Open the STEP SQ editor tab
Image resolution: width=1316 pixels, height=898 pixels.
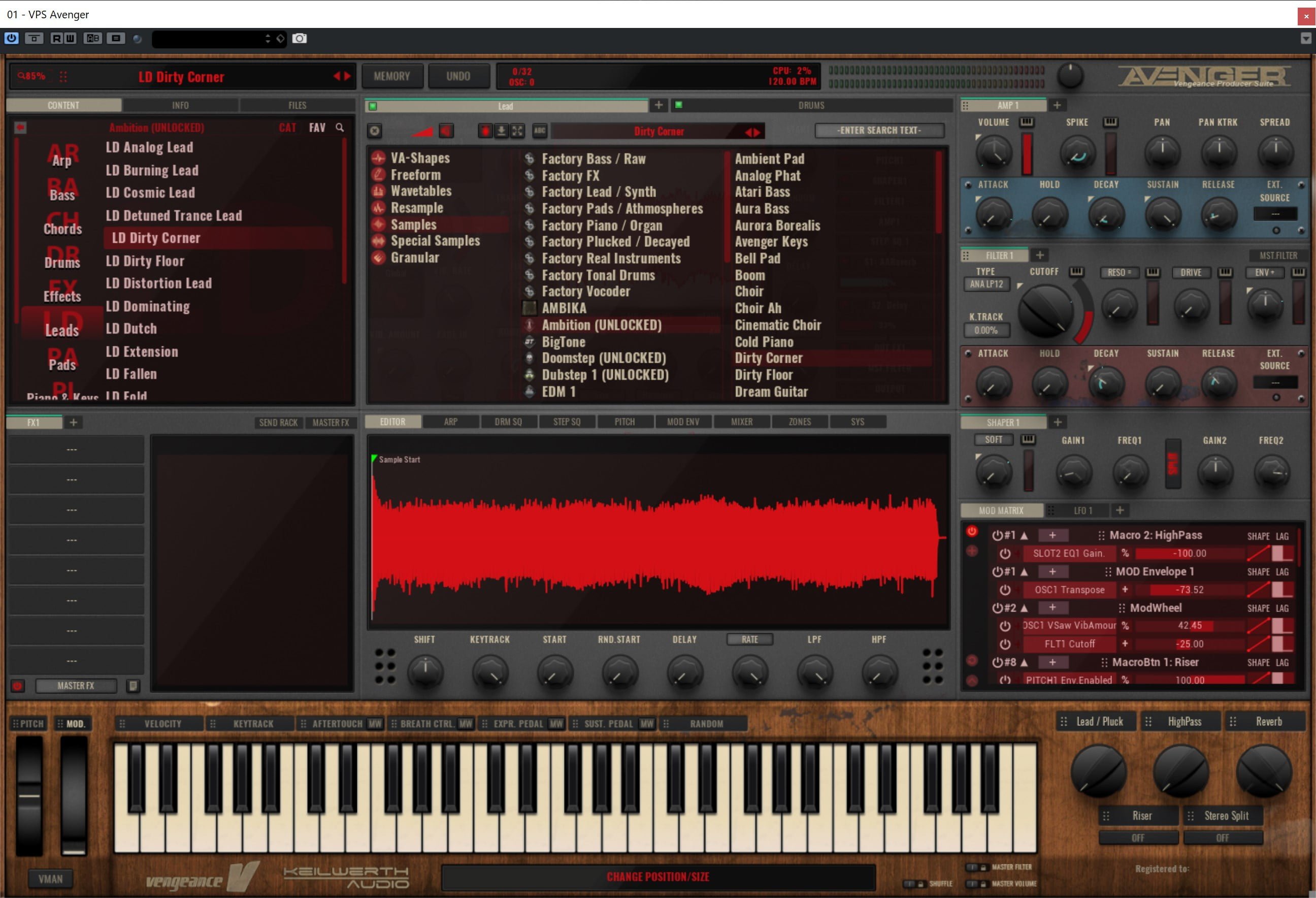566,422
